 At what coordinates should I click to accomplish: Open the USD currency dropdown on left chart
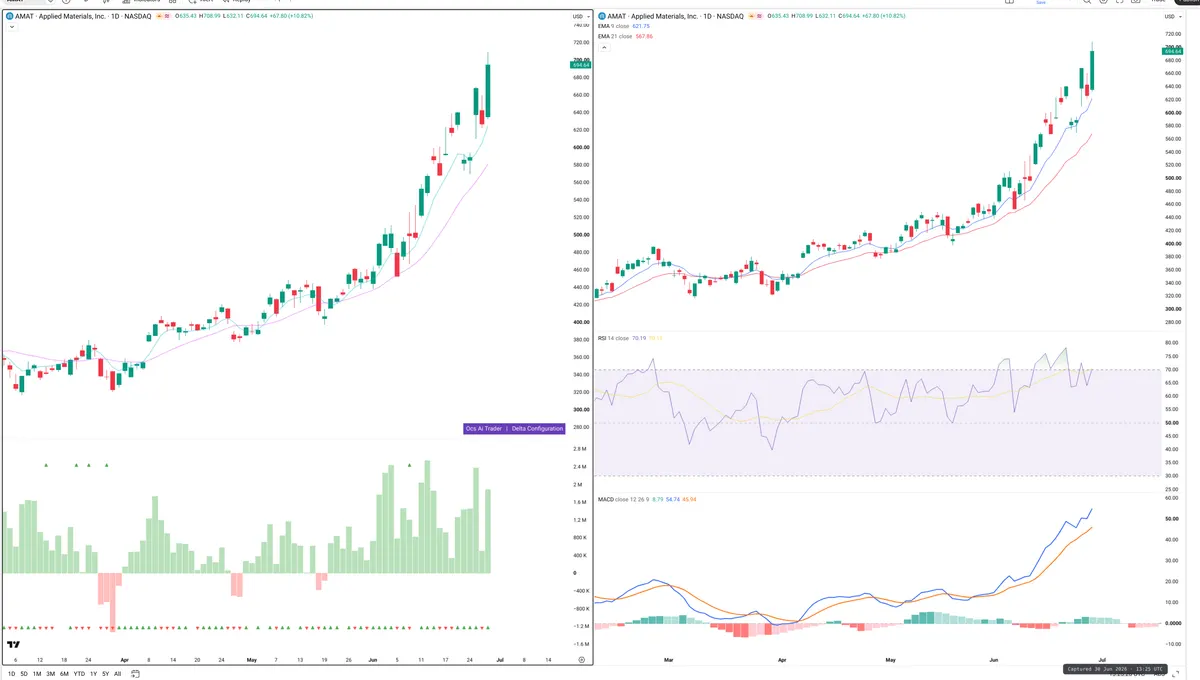click(x=580, y=17)
